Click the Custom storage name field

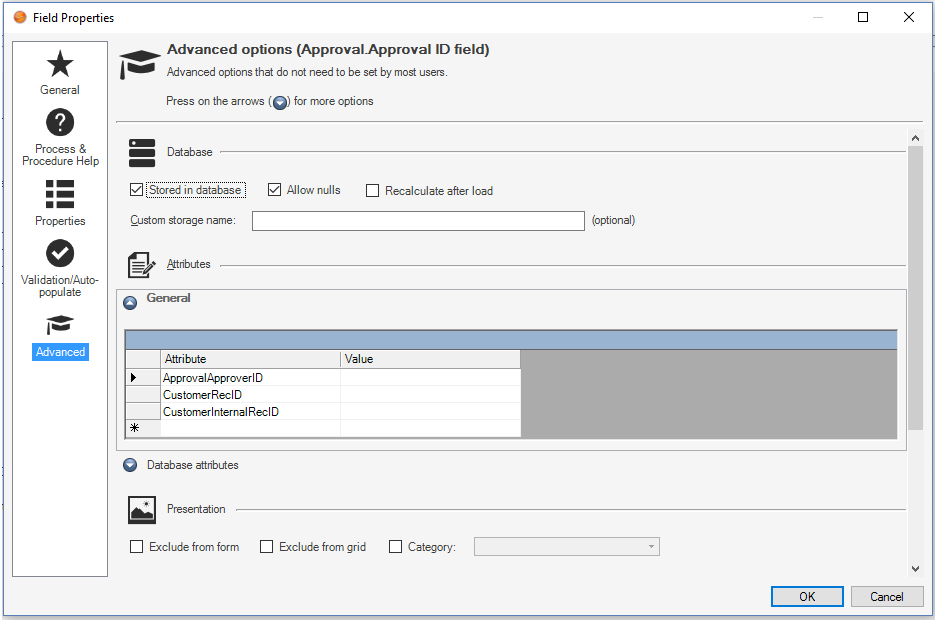click(418, 220)
